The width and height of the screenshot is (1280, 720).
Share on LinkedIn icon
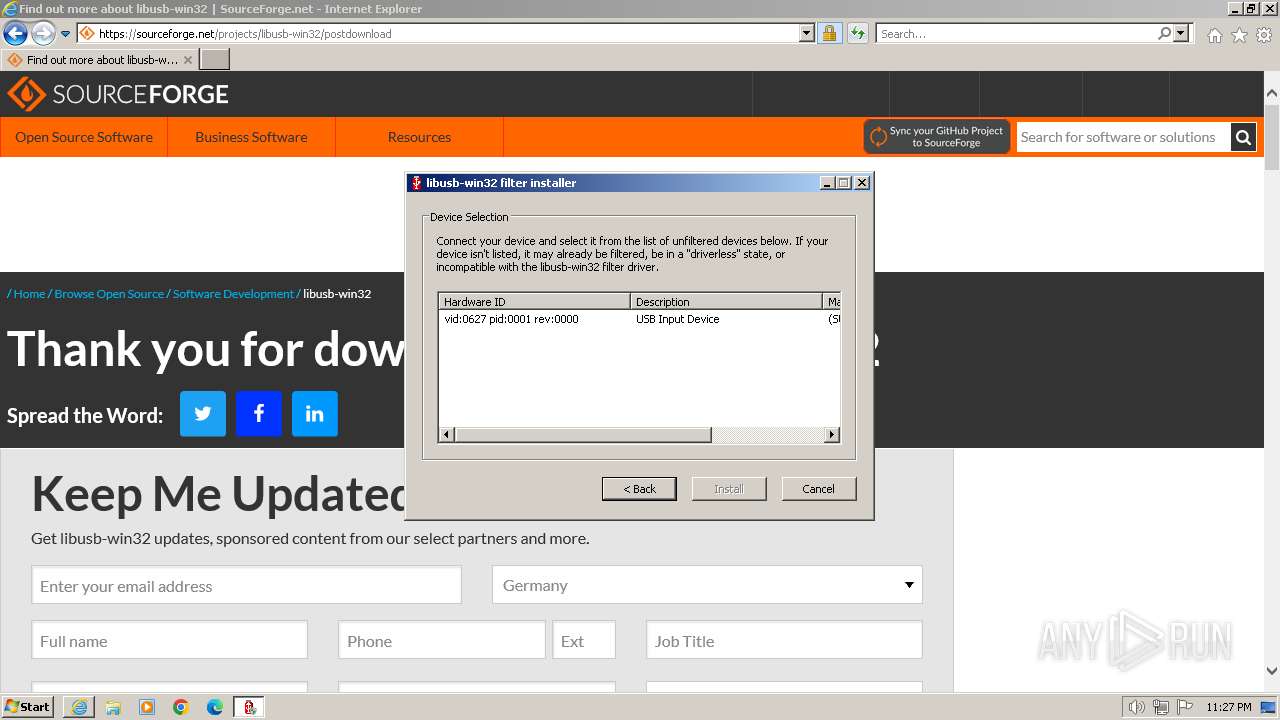coord(315,414)
